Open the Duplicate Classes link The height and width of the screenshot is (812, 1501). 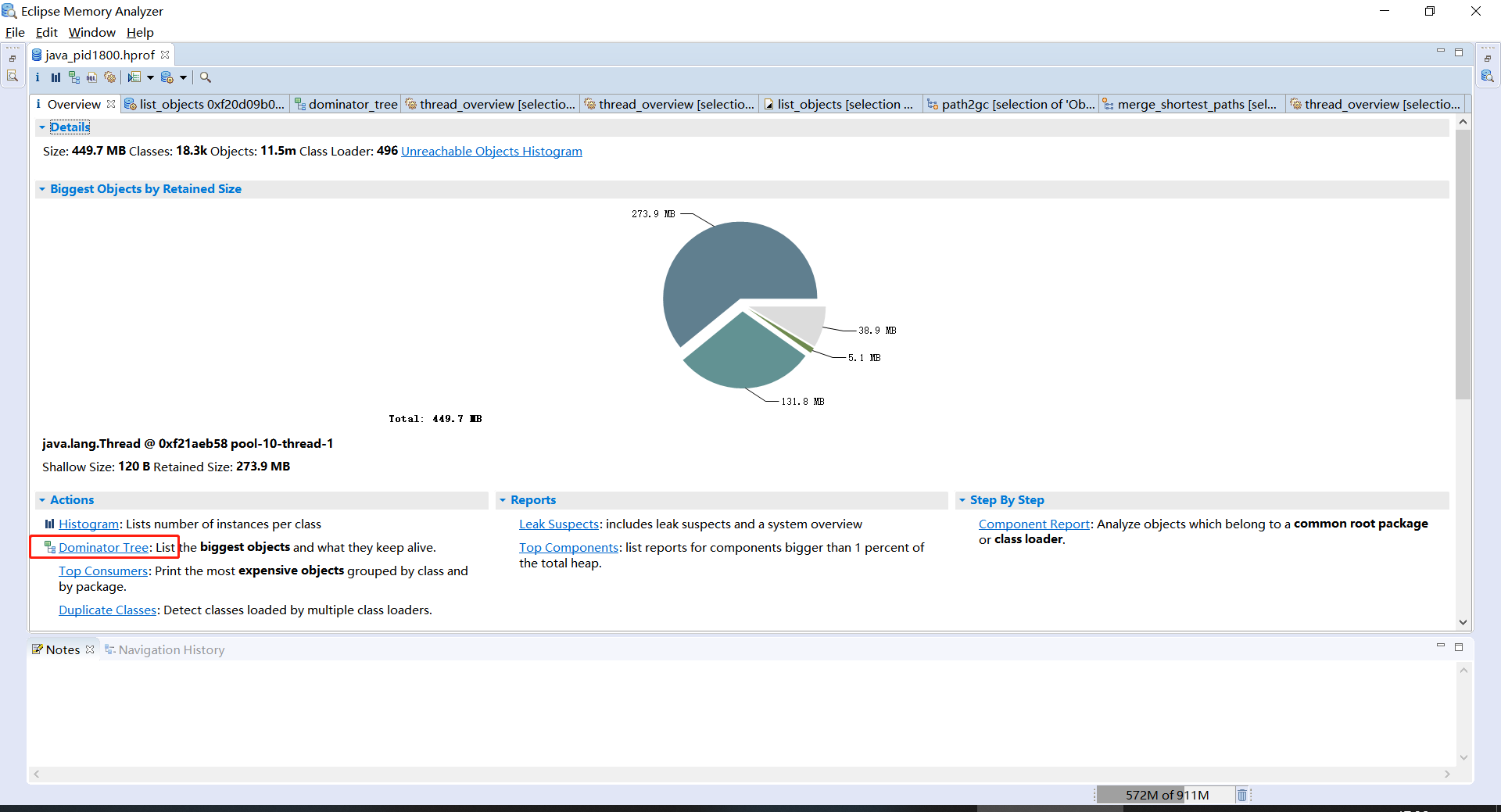[107, 610]
